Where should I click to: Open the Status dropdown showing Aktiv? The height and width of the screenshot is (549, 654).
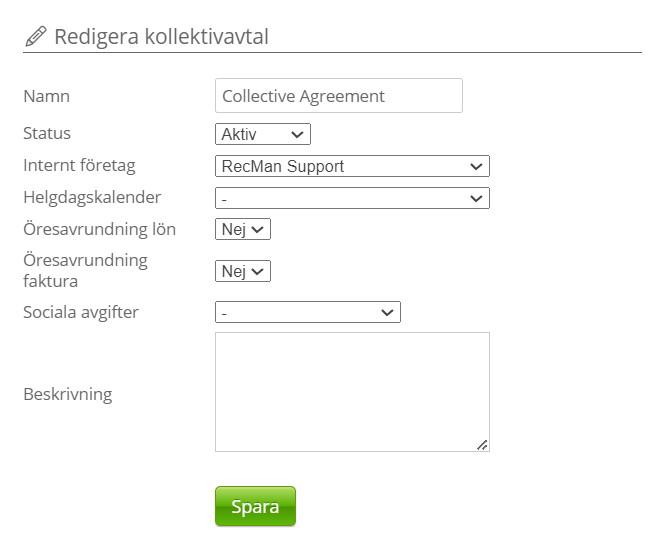pos(262,134)
